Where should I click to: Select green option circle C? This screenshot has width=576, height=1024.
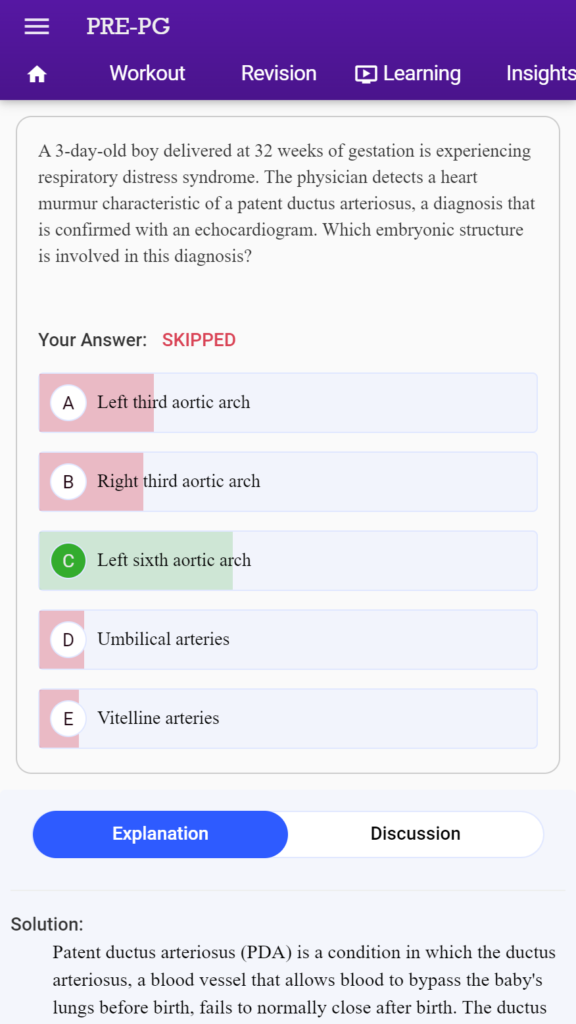coord(69,561)
